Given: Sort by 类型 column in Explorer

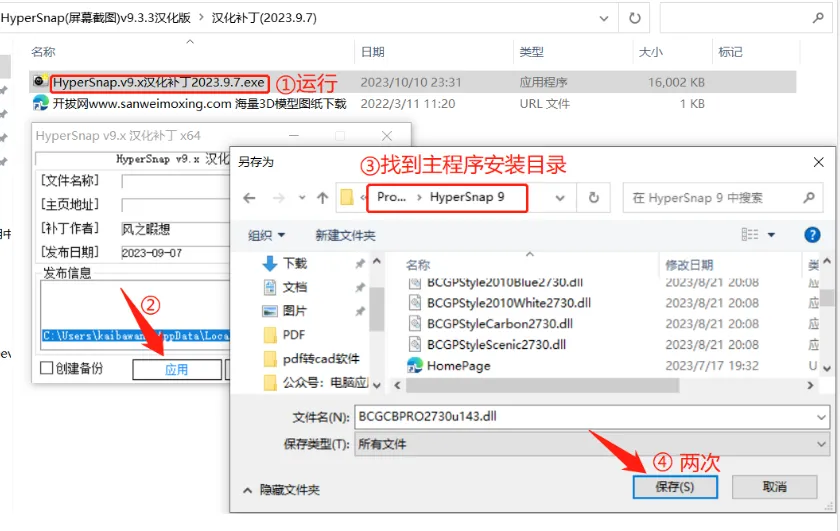Looking at the screenshot, I should (x=531, y=52).
